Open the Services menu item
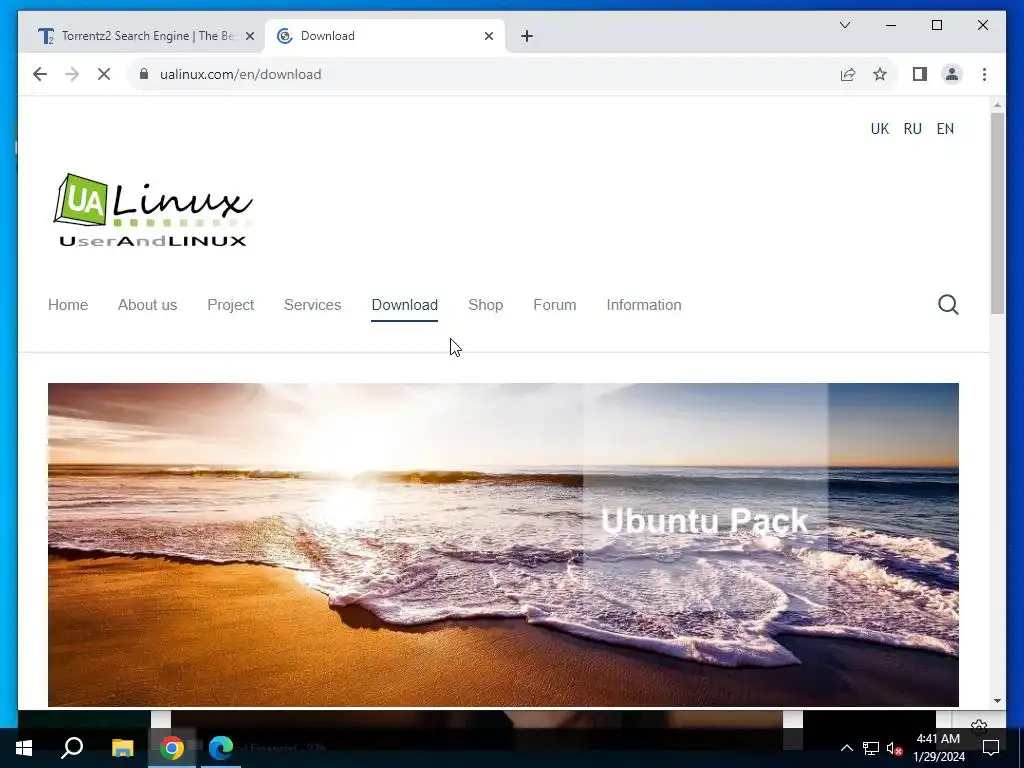Viewport: 1024px width, 768px height. 312,305
